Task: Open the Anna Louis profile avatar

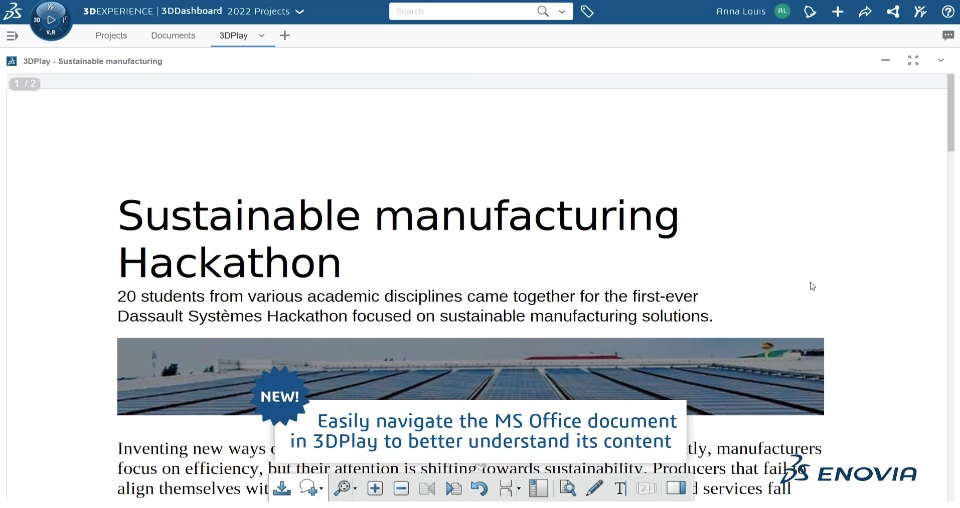Action: click(x=782, y=11)
